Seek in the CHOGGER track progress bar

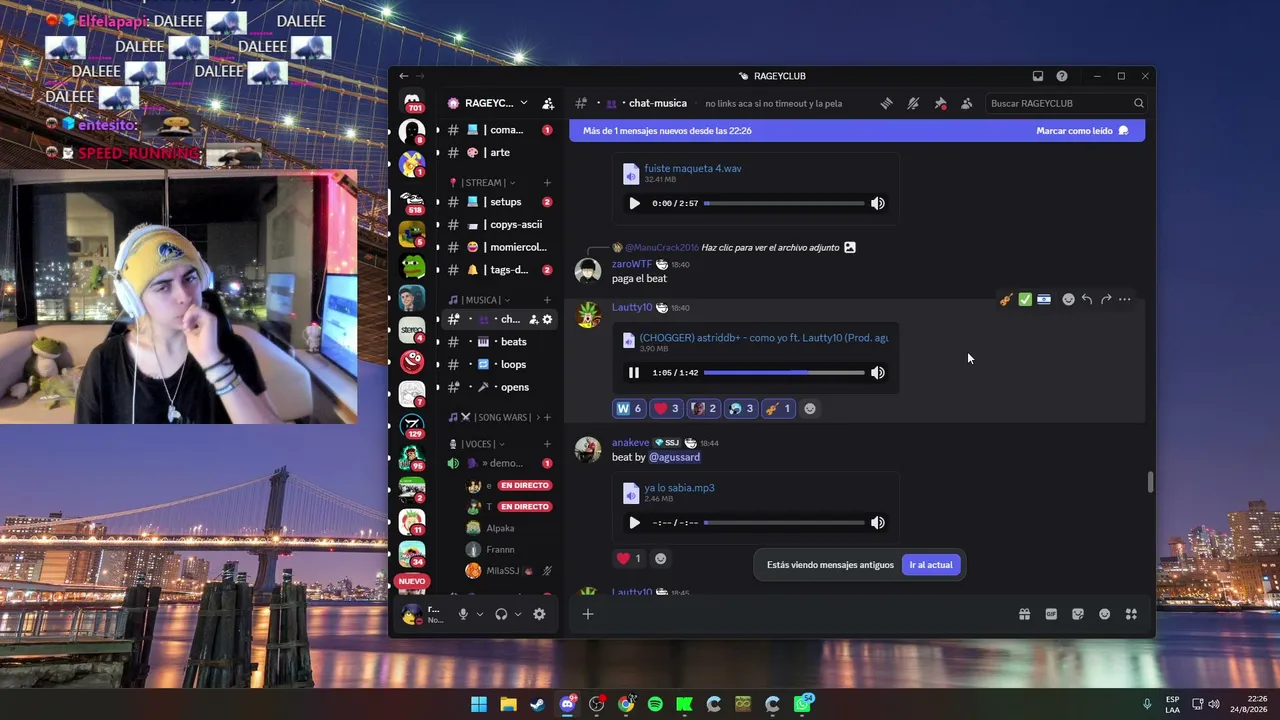(784, 373)
